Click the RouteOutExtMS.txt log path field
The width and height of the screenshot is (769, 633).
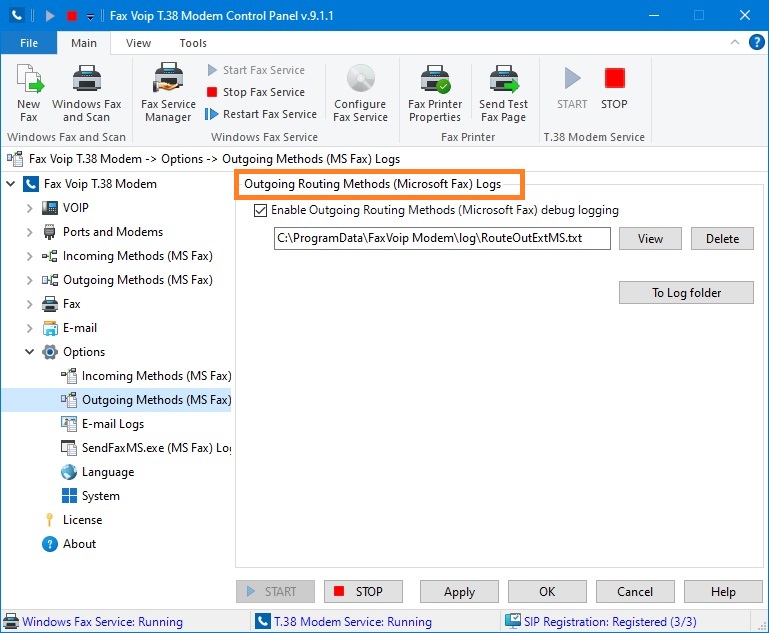pos(442,238)
